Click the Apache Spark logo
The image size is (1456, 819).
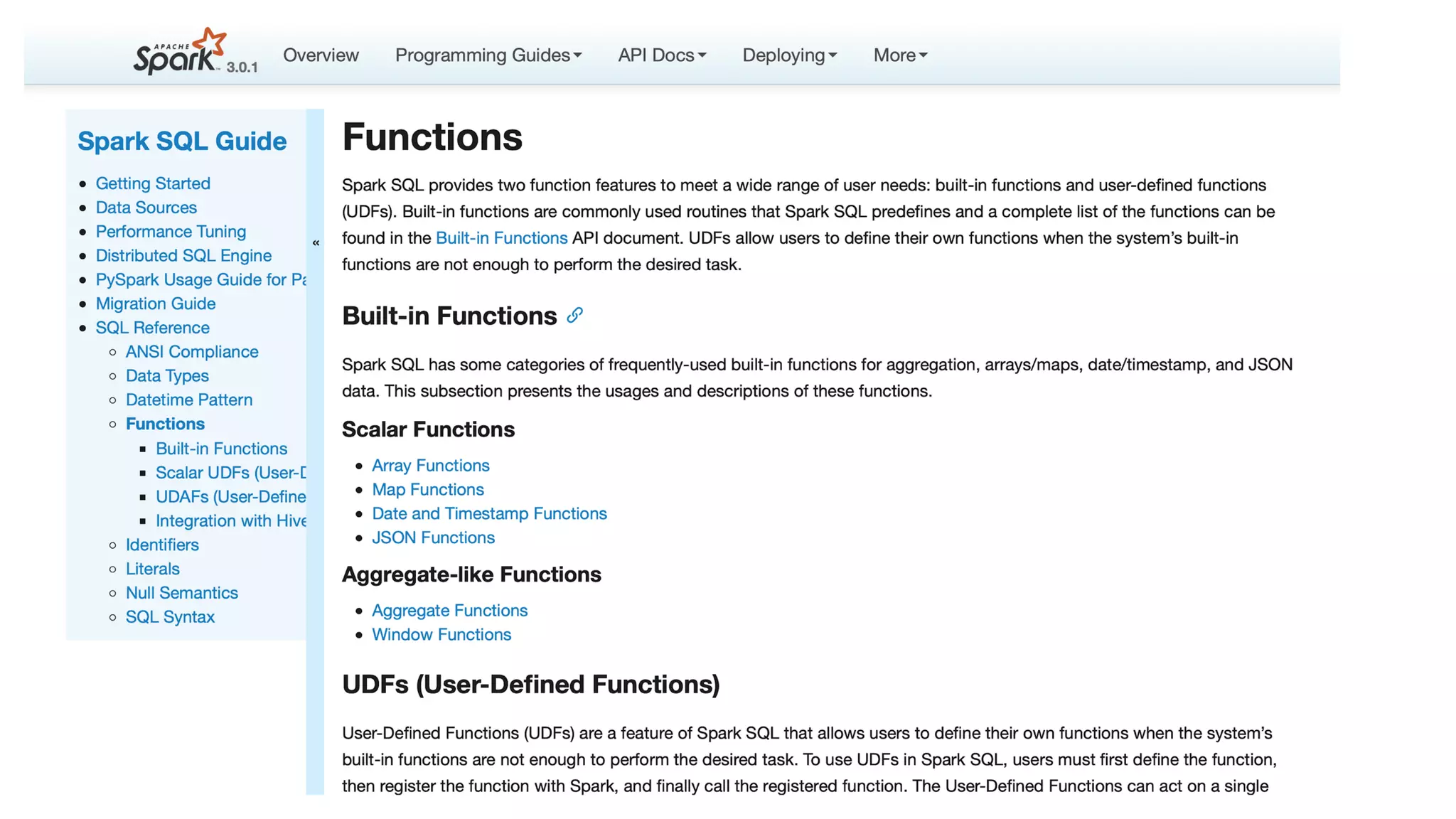point(180,52)
